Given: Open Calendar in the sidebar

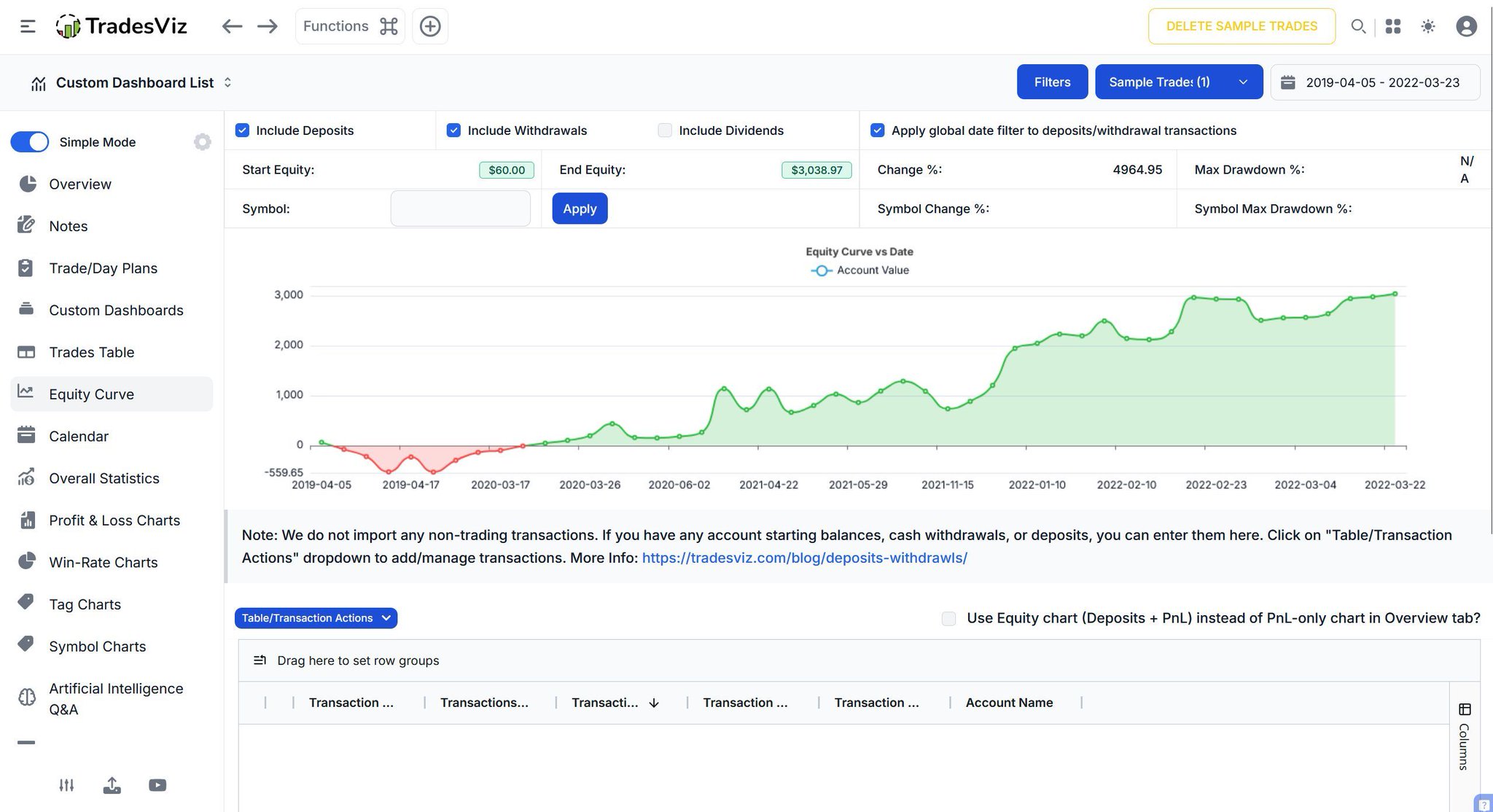Looking at the screenshot, I should pos(78,436).
